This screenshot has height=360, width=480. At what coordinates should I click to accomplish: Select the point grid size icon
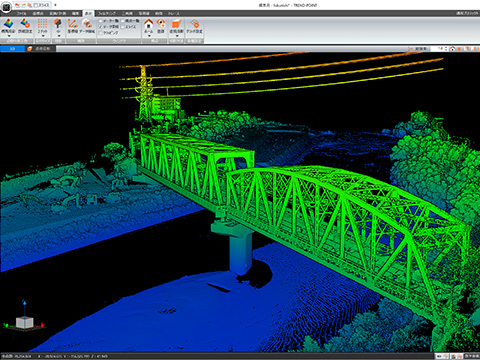pyautogui.click(x=42, y=24)
